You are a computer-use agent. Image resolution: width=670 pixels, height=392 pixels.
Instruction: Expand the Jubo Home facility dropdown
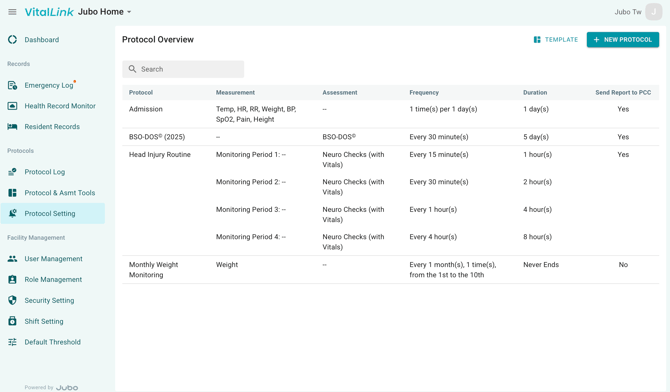pos(104,12)
